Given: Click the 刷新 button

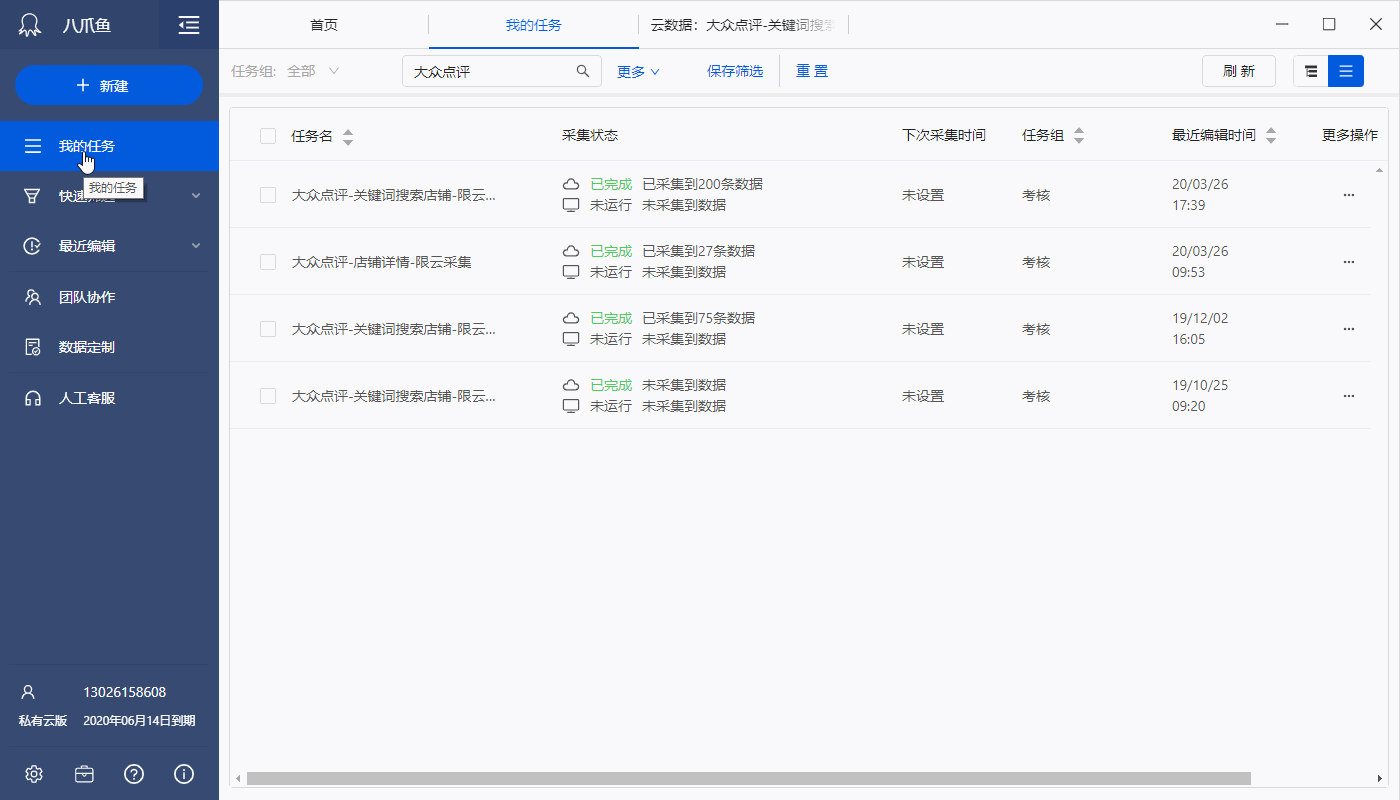Looking at the screenshot, I should pyautogui.click(x=1239, y=71).
